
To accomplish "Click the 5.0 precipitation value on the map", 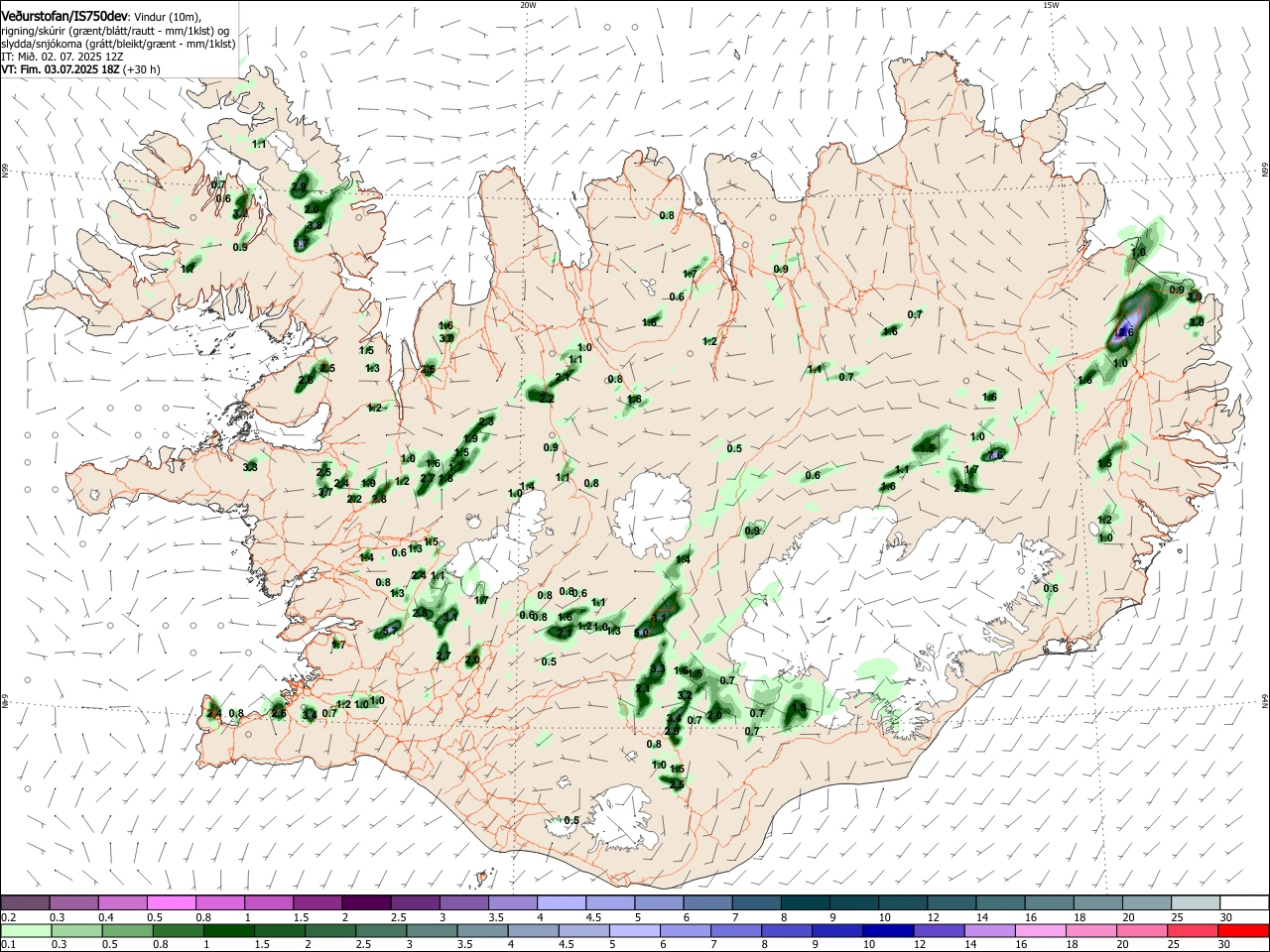I will tap(641, 633).
